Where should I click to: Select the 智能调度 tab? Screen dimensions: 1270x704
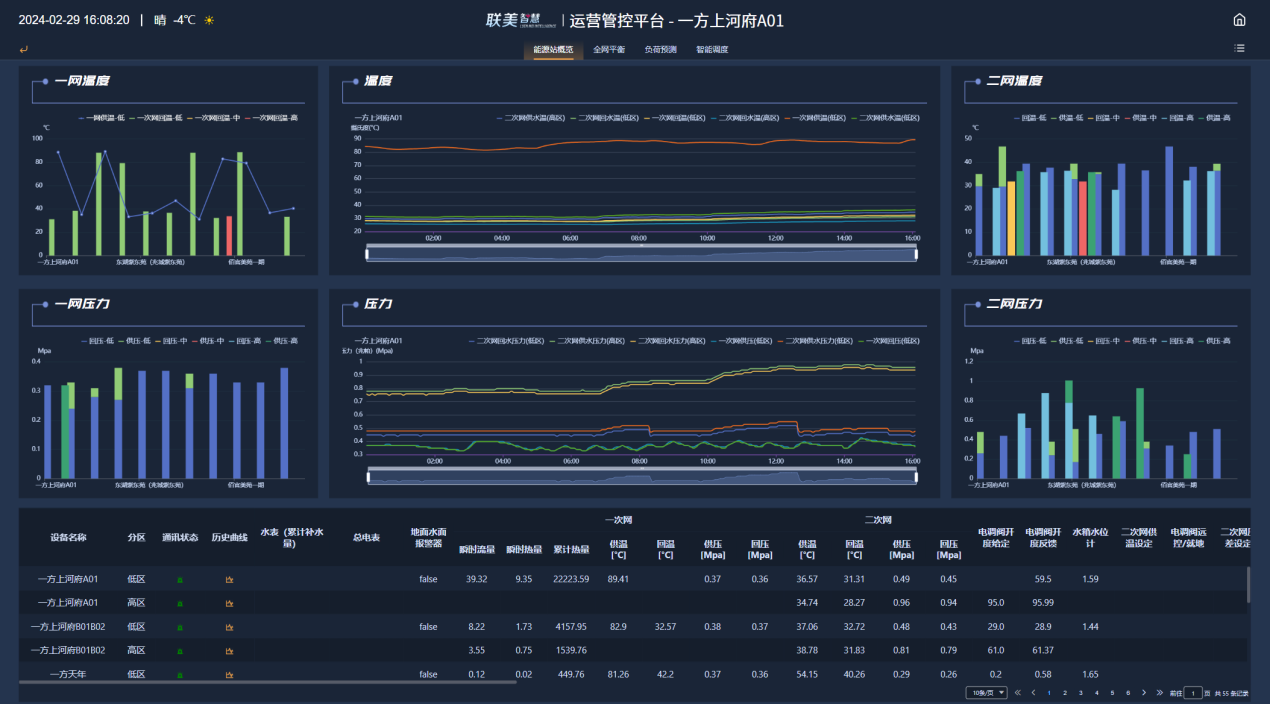pos(712,49)
